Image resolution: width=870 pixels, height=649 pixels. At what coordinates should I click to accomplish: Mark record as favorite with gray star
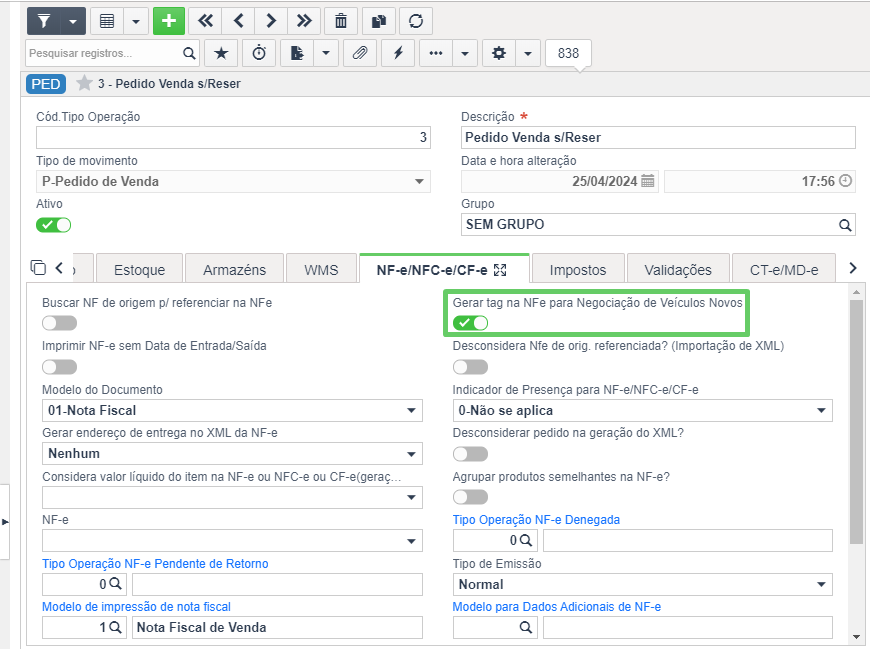coord(84,83)
